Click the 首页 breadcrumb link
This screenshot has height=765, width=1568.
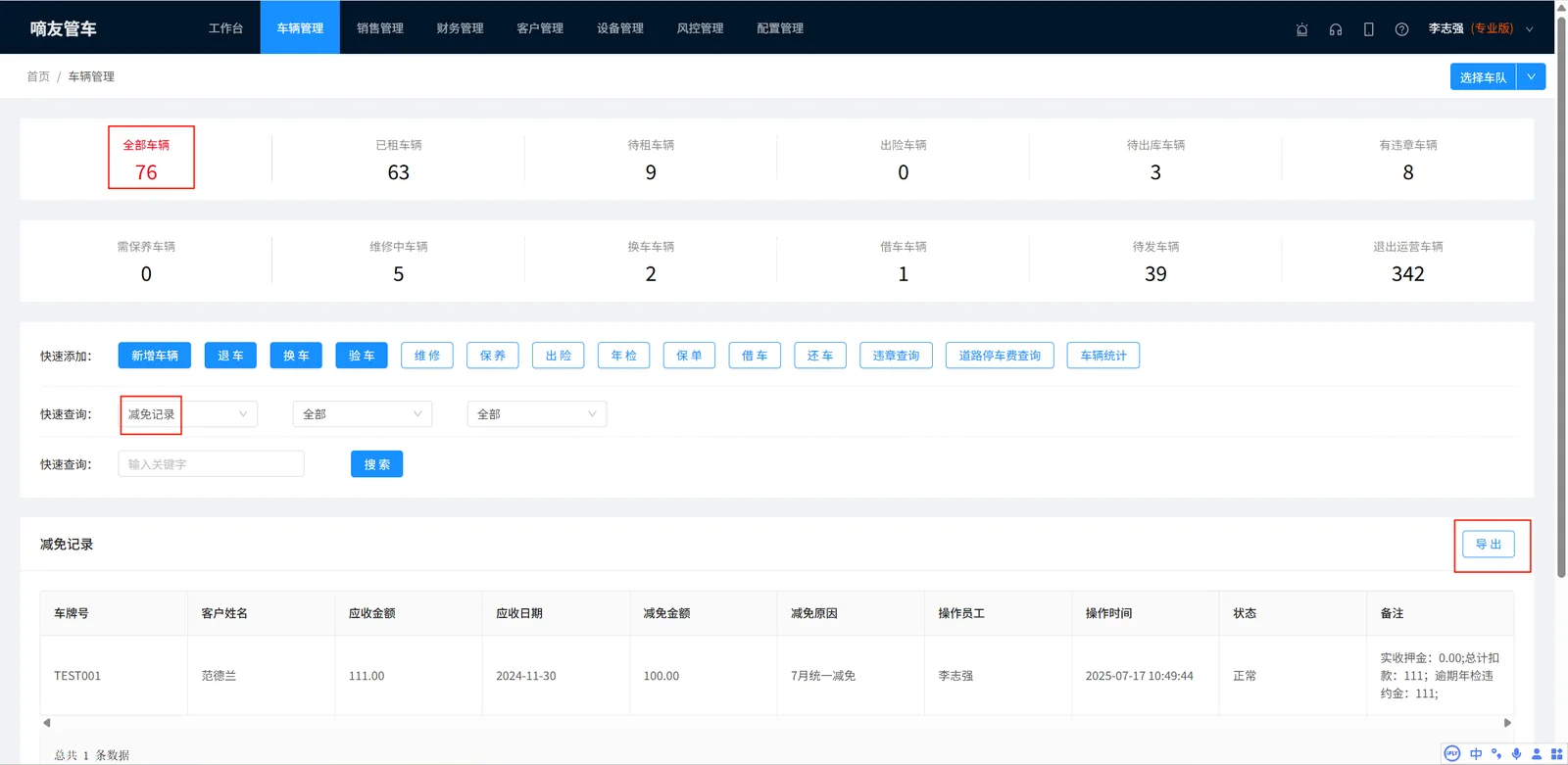38,76
